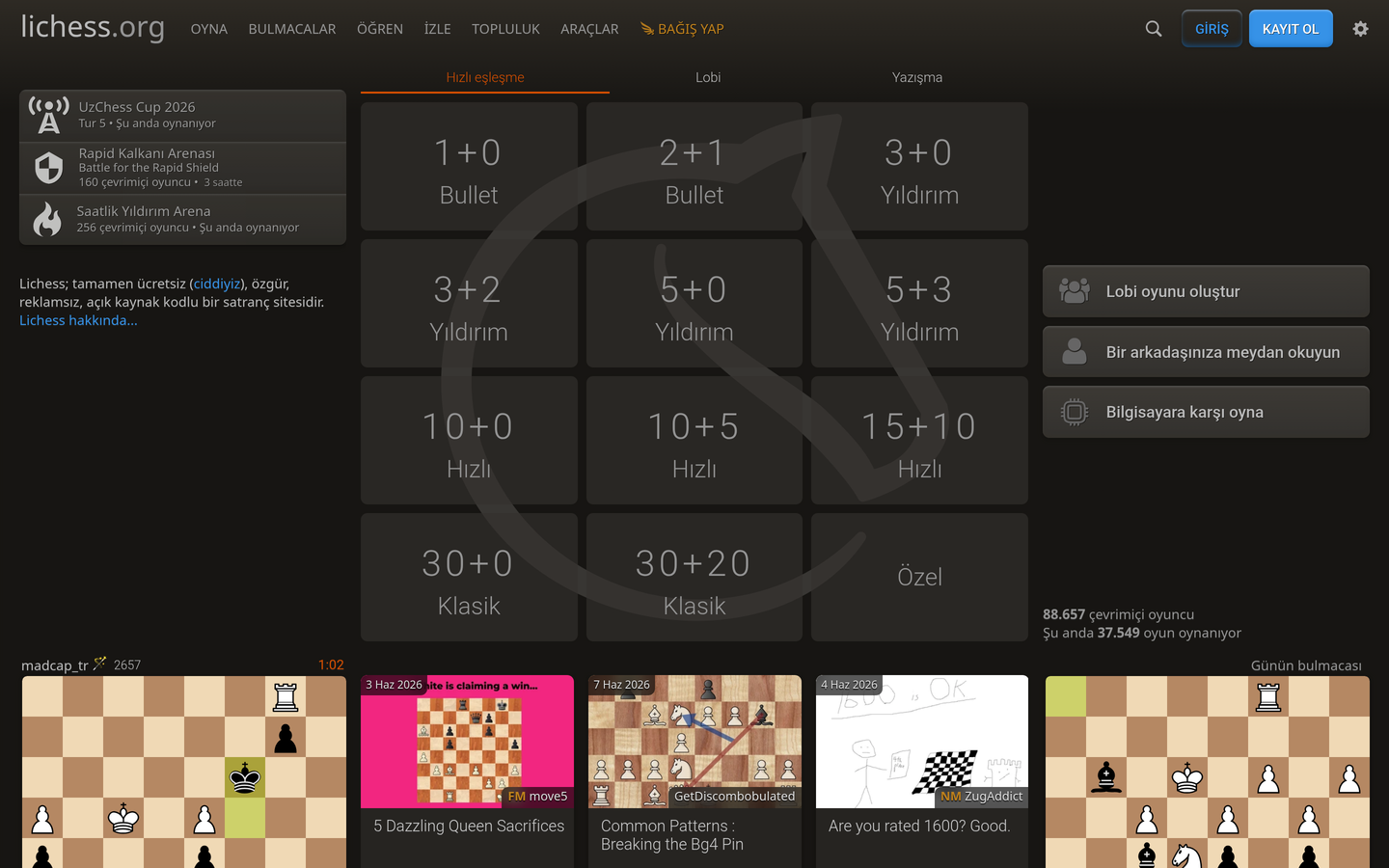Start a 10+5 Hızlı game

pyautogui.click(x=694, y=441)
